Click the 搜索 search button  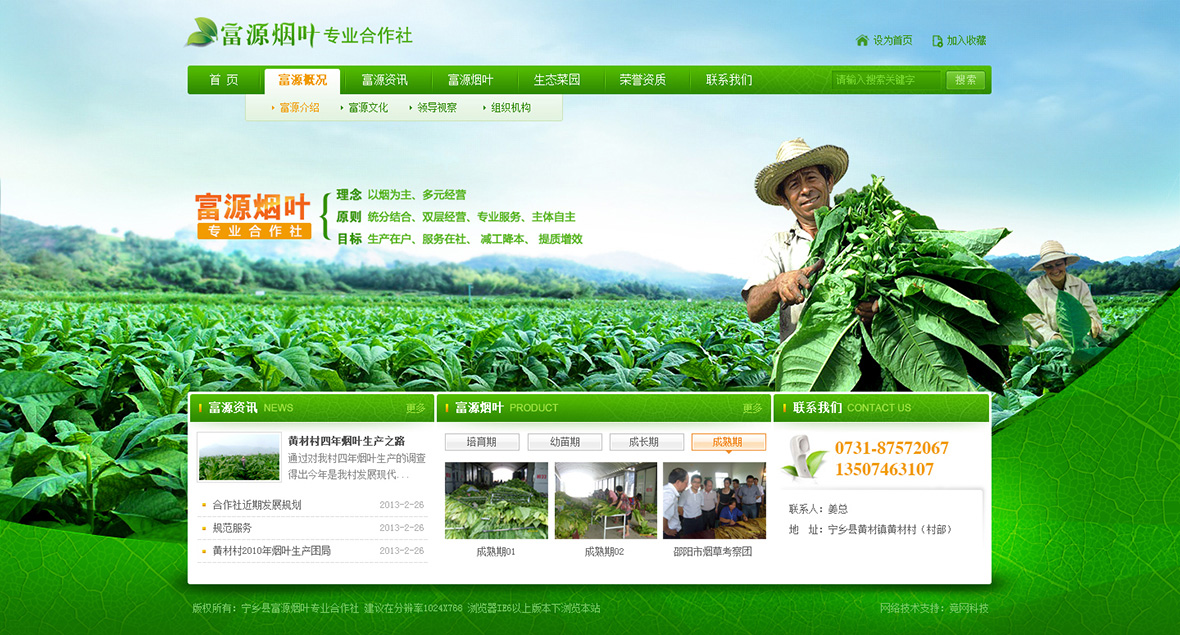coord(966,80)
